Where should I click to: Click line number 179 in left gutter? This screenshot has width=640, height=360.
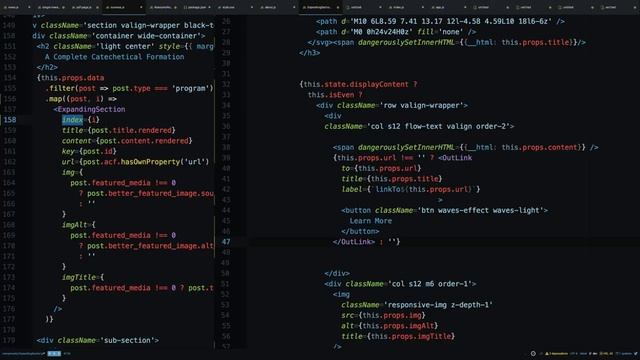click(x=9, y=340)
